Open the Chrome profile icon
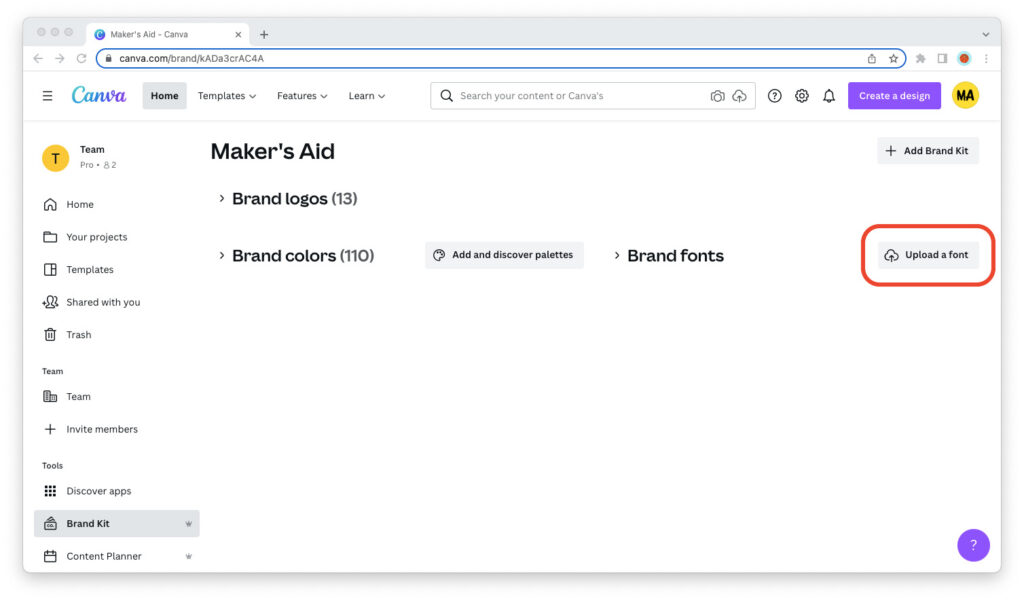The width and height of the screenshot is (1024, 601). pos(964,59)
